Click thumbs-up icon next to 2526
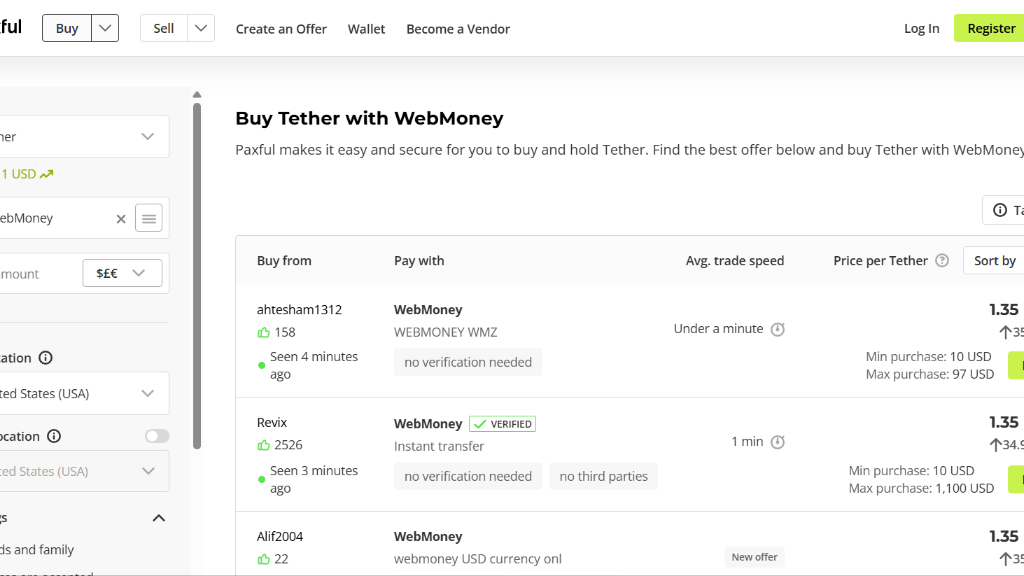This screenshot has width=1024, height=576. [x=264, y=445]
